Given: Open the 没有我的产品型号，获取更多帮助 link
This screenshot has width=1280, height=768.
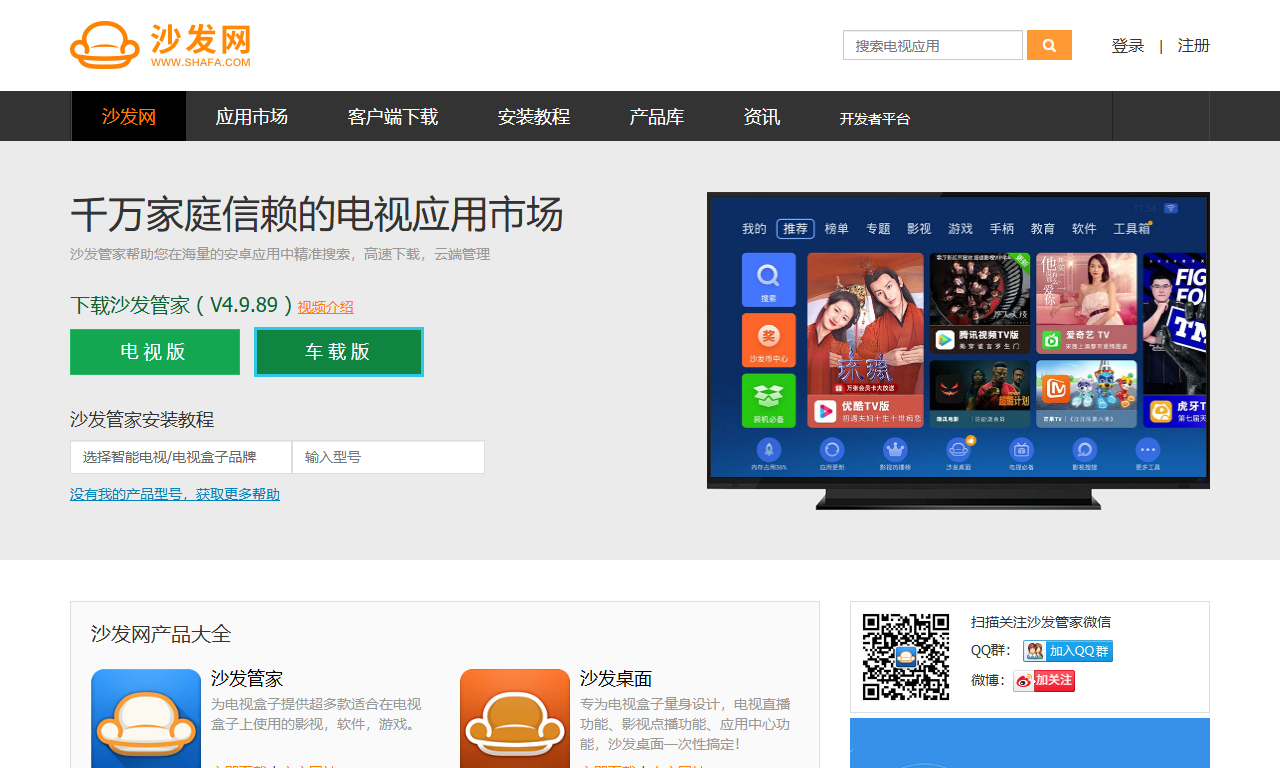Looking at the screenshot, I should pos(175,494).
